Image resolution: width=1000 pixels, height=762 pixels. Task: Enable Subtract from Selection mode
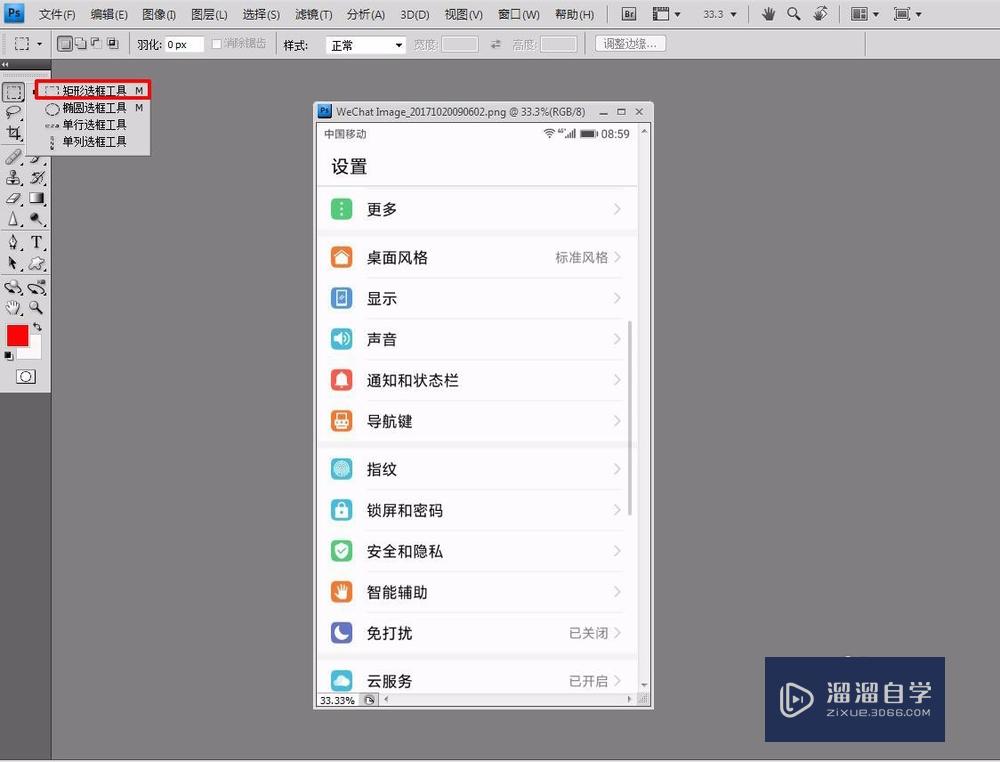pos(94,44)
